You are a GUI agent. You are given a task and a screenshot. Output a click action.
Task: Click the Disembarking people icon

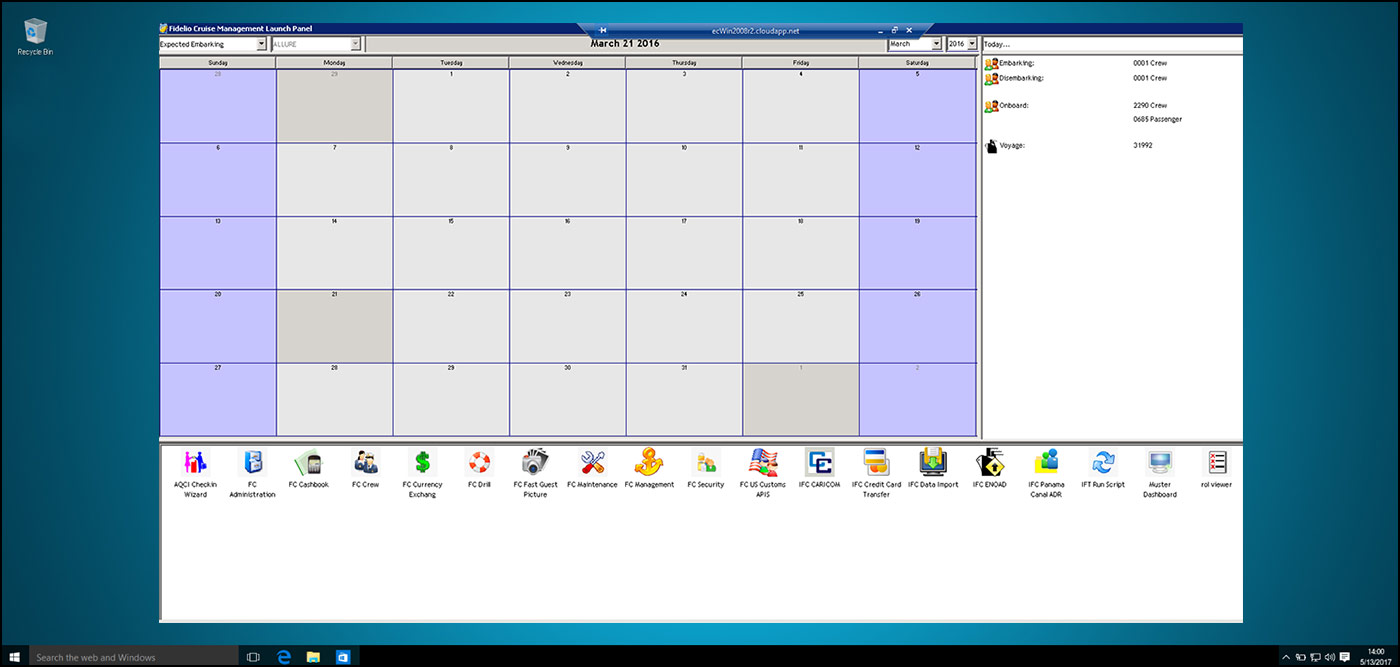point(991,78)
